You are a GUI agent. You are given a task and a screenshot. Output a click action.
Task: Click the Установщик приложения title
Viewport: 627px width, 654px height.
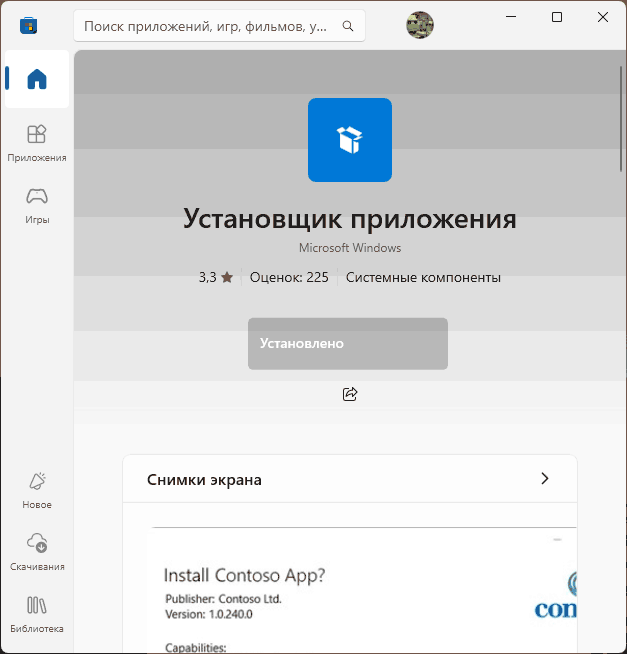(x=350, y=218)
